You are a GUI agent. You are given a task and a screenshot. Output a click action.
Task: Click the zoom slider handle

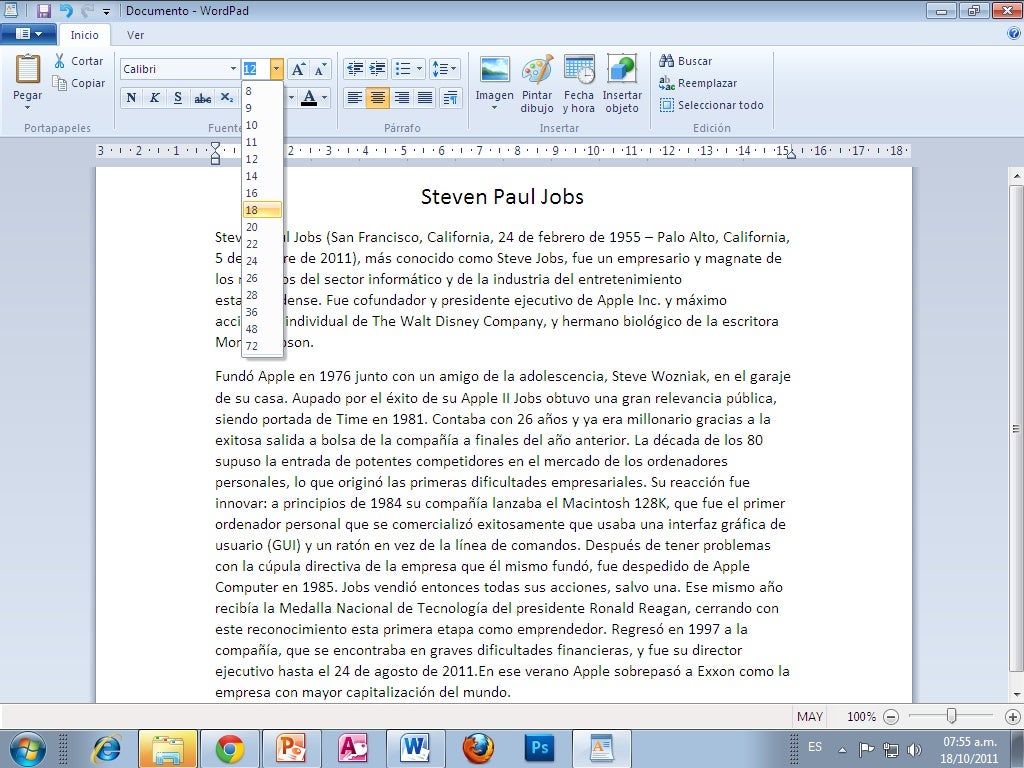952,716
